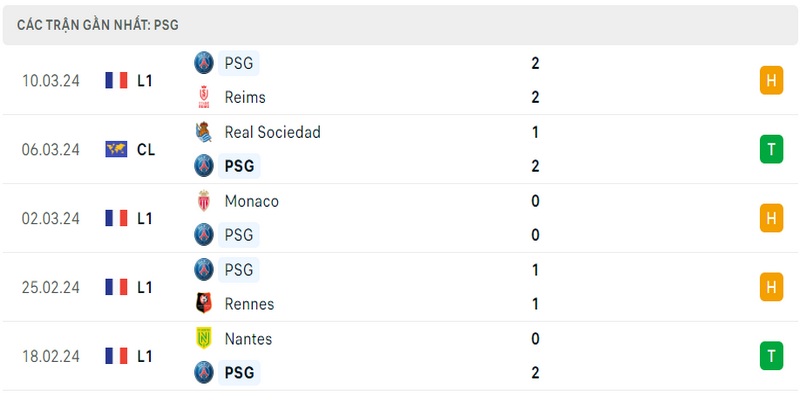Click the 'Các trận gần nhất: PSG' header
Image resolution: width=800 pixels, height=400 pixels.
point(97,25)
